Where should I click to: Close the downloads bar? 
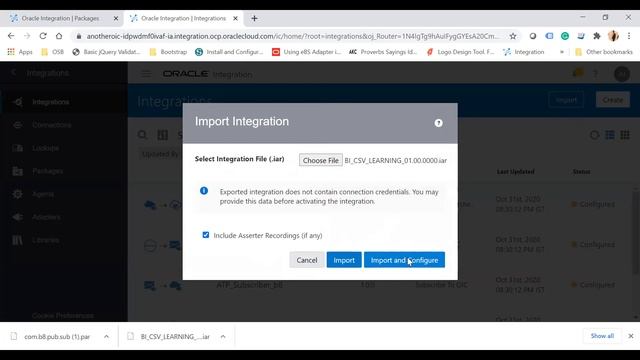(x=631, y=336)
